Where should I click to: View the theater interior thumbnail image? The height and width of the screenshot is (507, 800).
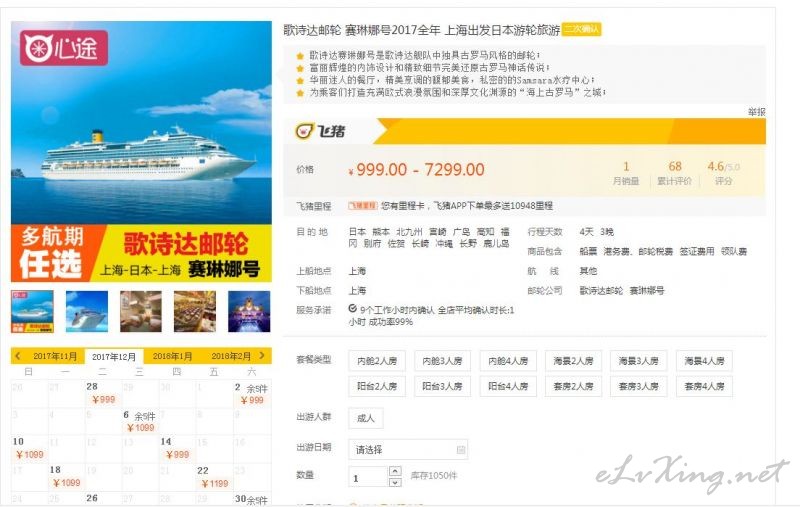point(249,311)
